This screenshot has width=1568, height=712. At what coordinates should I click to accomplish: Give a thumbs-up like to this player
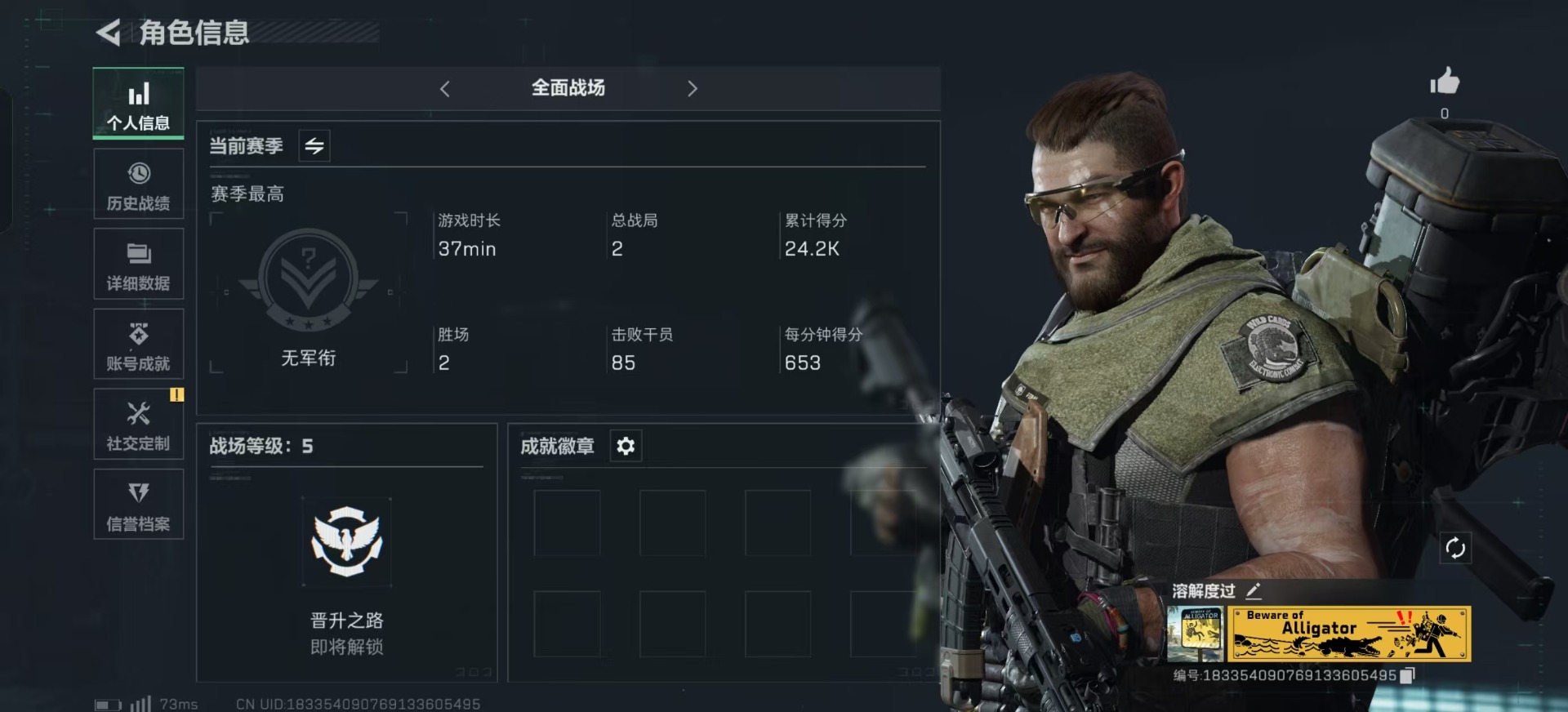pos(1444,82)
